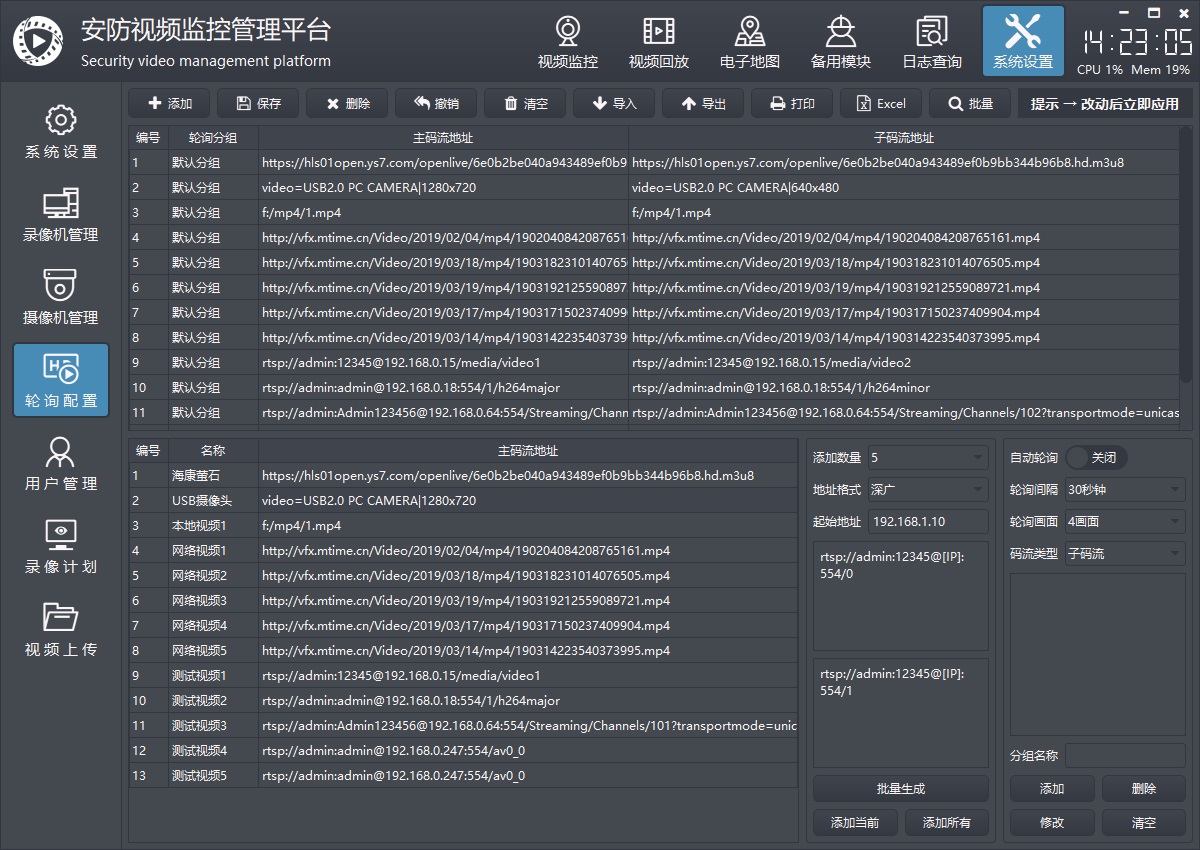Open the 视频监控 video monitoring module

[568, 43]
